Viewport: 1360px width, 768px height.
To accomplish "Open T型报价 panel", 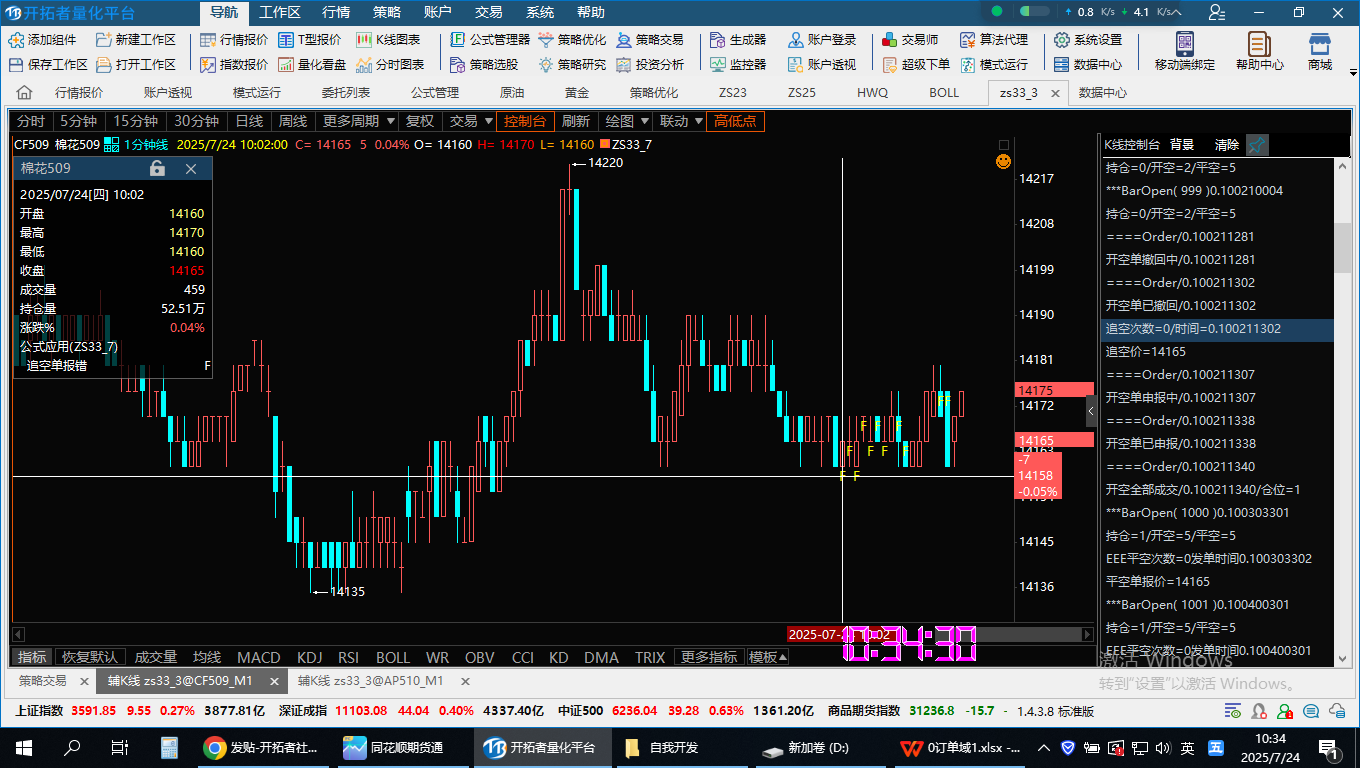I will point(309,40).
